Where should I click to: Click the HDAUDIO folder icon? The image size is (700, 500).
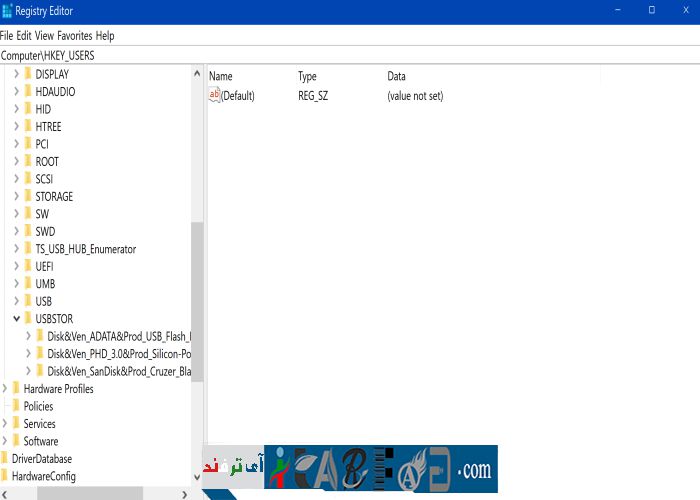(x=27, y=92)
